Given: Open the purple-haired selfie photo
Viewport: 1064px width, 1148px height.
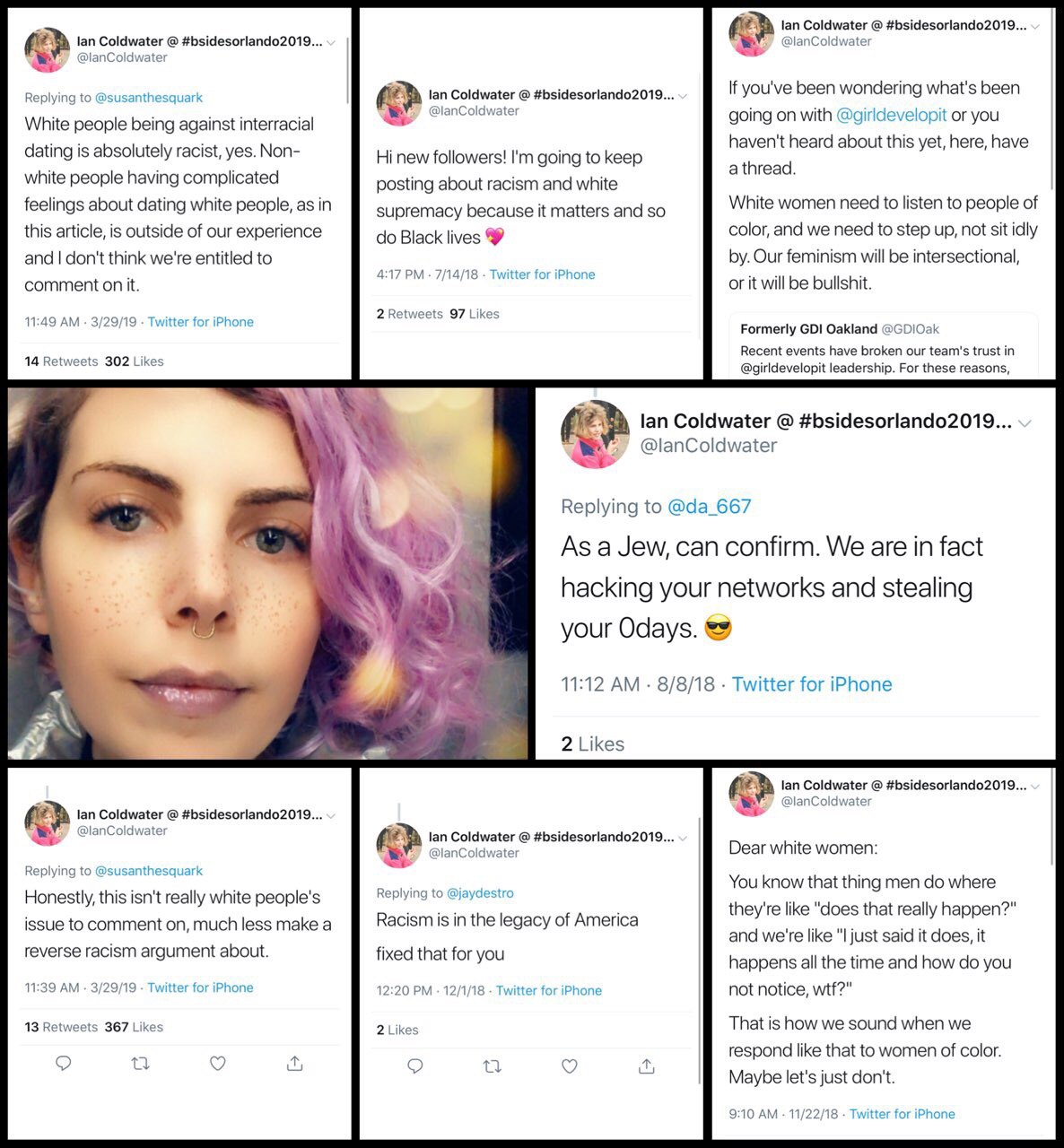Looking at the screenshot, I should click(268, 574).
